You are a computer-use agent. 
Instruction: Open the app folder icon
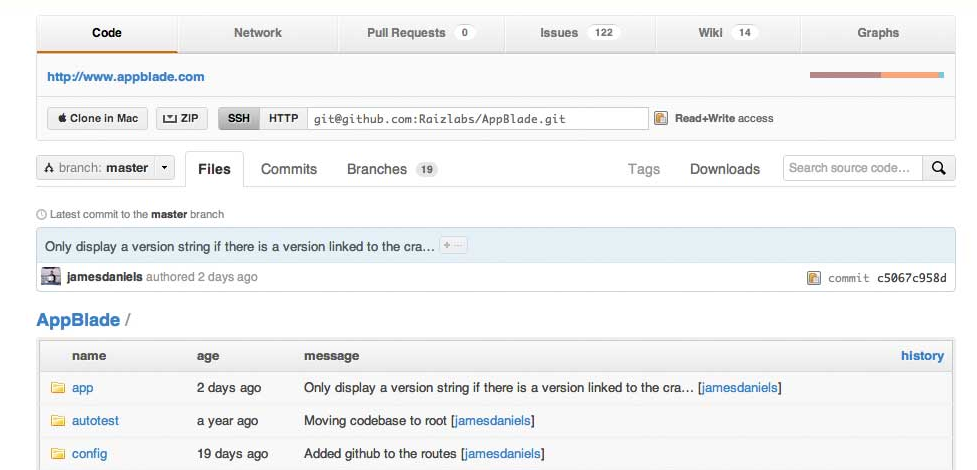[58, 388]
